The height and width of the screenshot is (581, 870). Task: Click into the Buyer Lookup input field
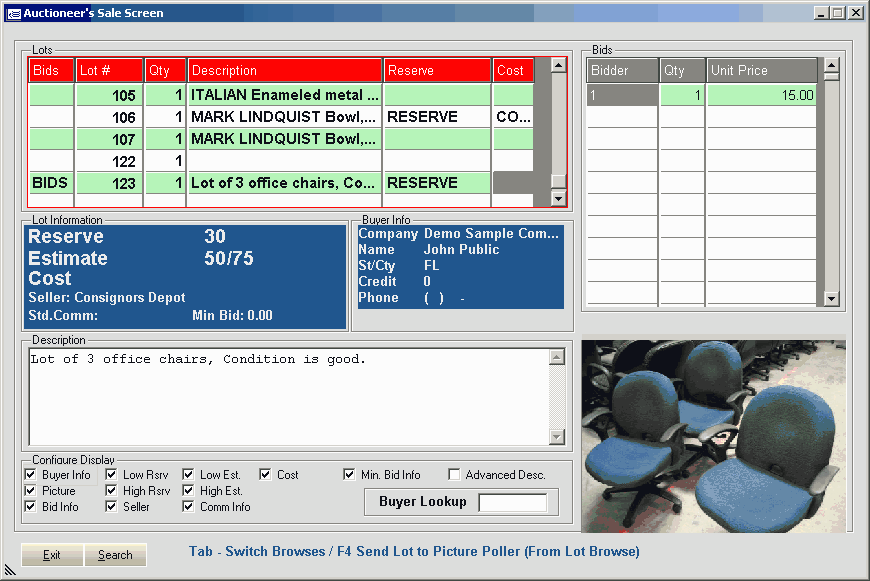tap(513, 503)
